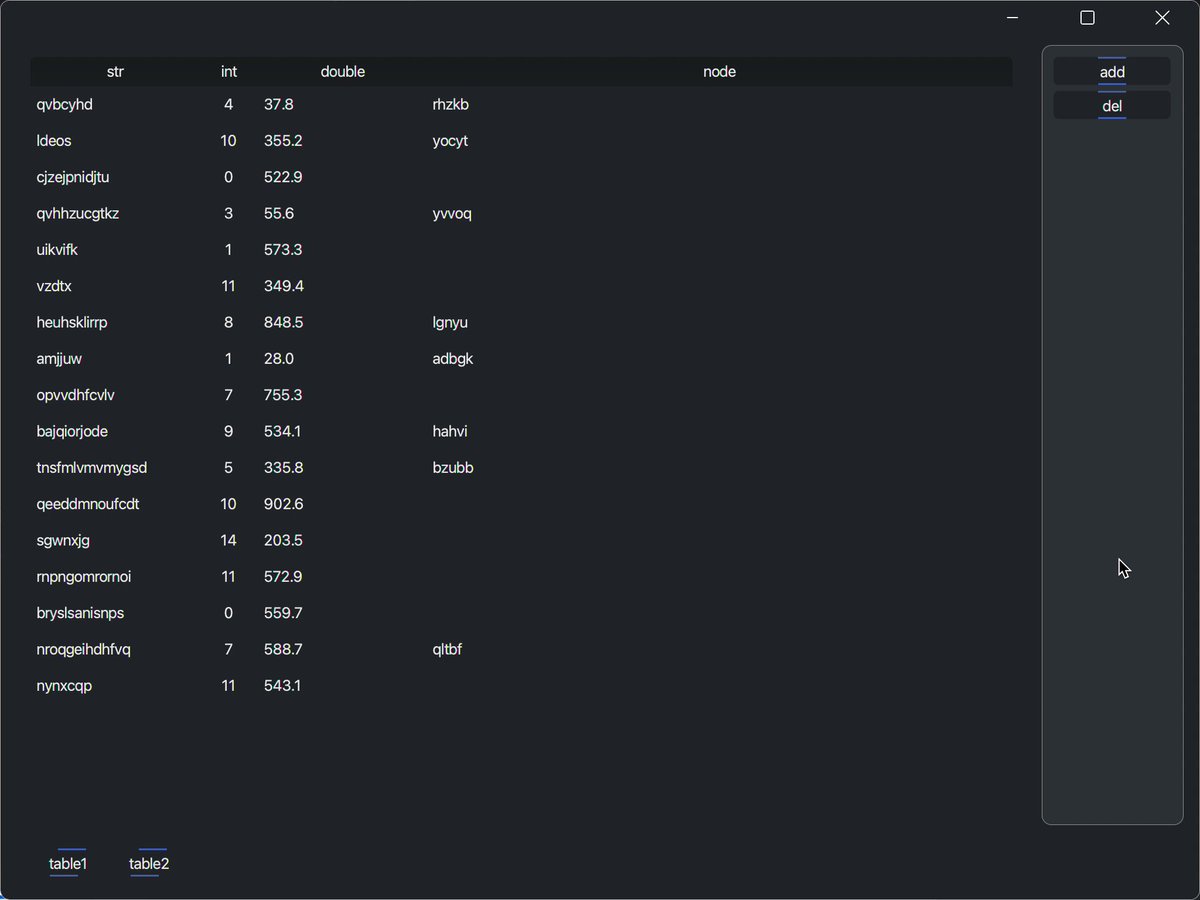Maximize the application window
Screen dimensions: 1200x900
click(x=1087, y=17)
